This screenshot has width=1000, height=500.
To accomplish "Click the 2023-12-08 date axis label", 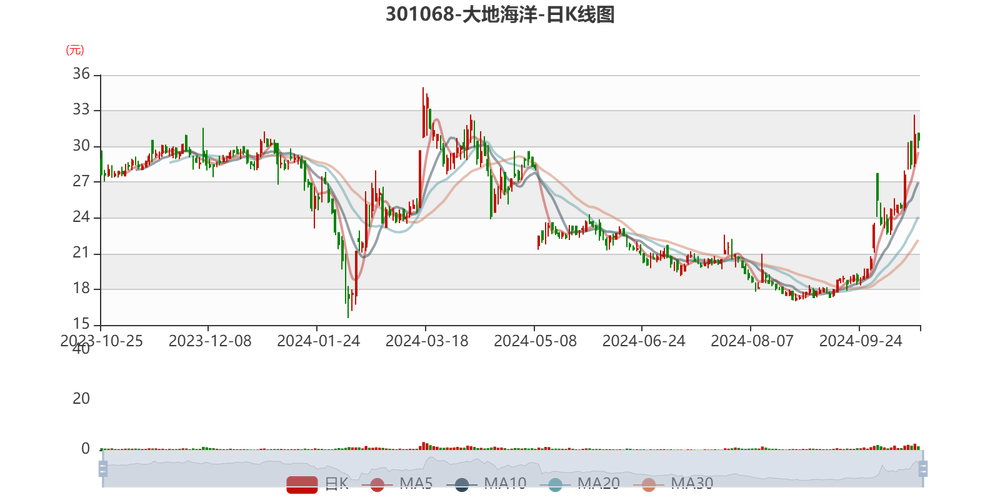I will click(x=210, y=341).
